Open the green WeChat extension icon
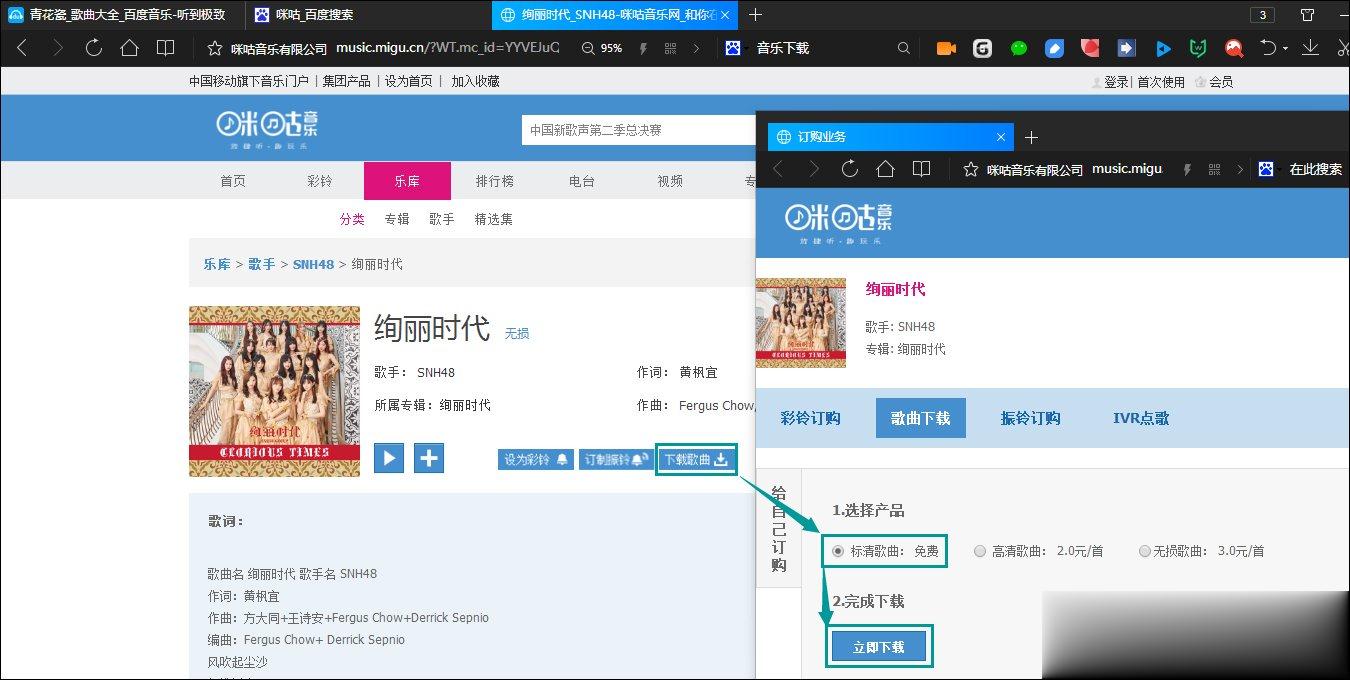1350x680 pixels. [x=1019, y=48]
